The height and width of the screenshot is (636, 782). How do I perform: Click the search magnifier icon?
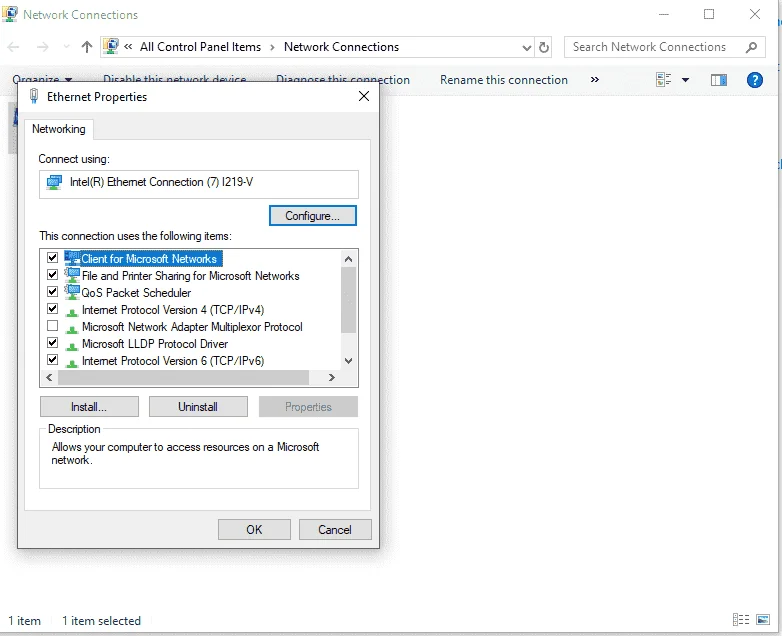click(751, 47)
